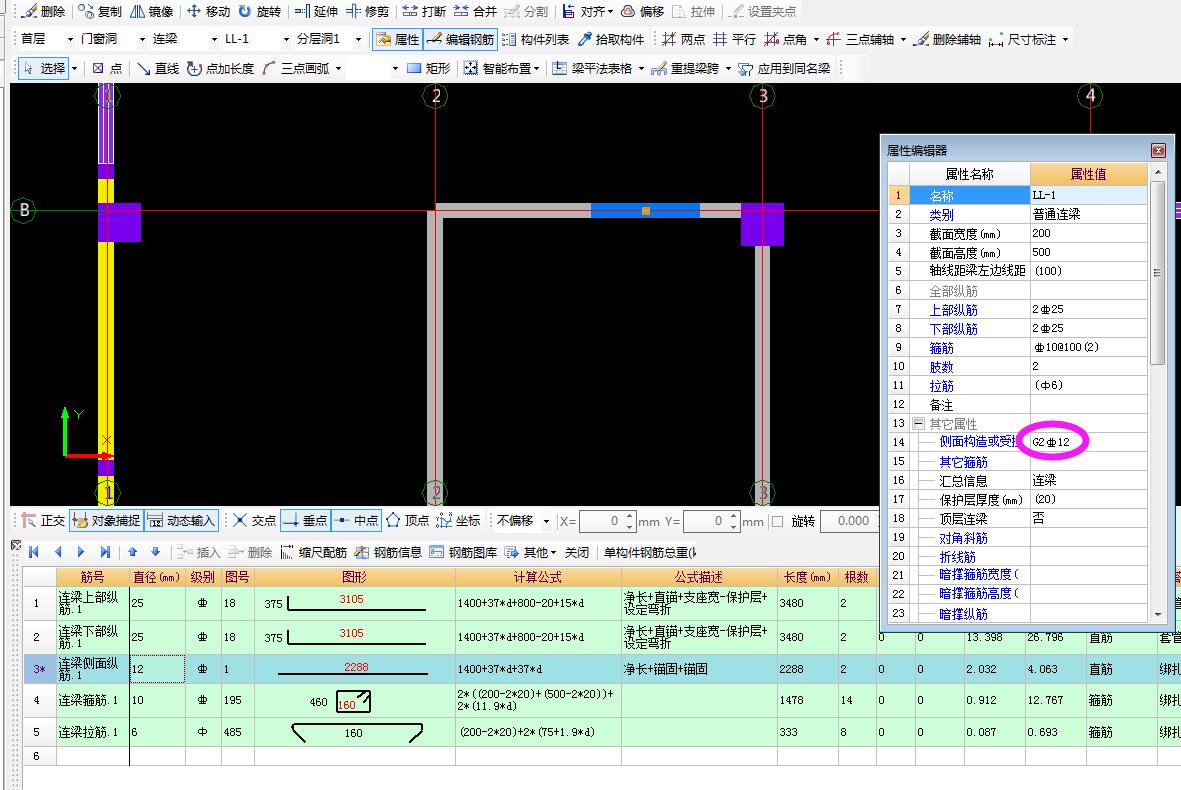Select the 两点 two-point axis tool
1181x790 pixels.
(x=683, y=39)
